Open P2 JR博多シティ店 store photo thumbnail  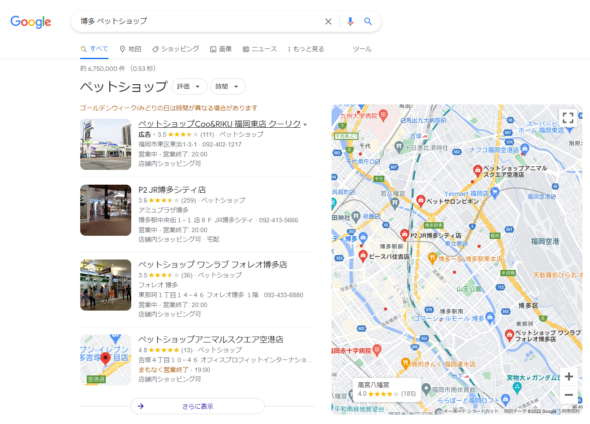pos(106,210)
